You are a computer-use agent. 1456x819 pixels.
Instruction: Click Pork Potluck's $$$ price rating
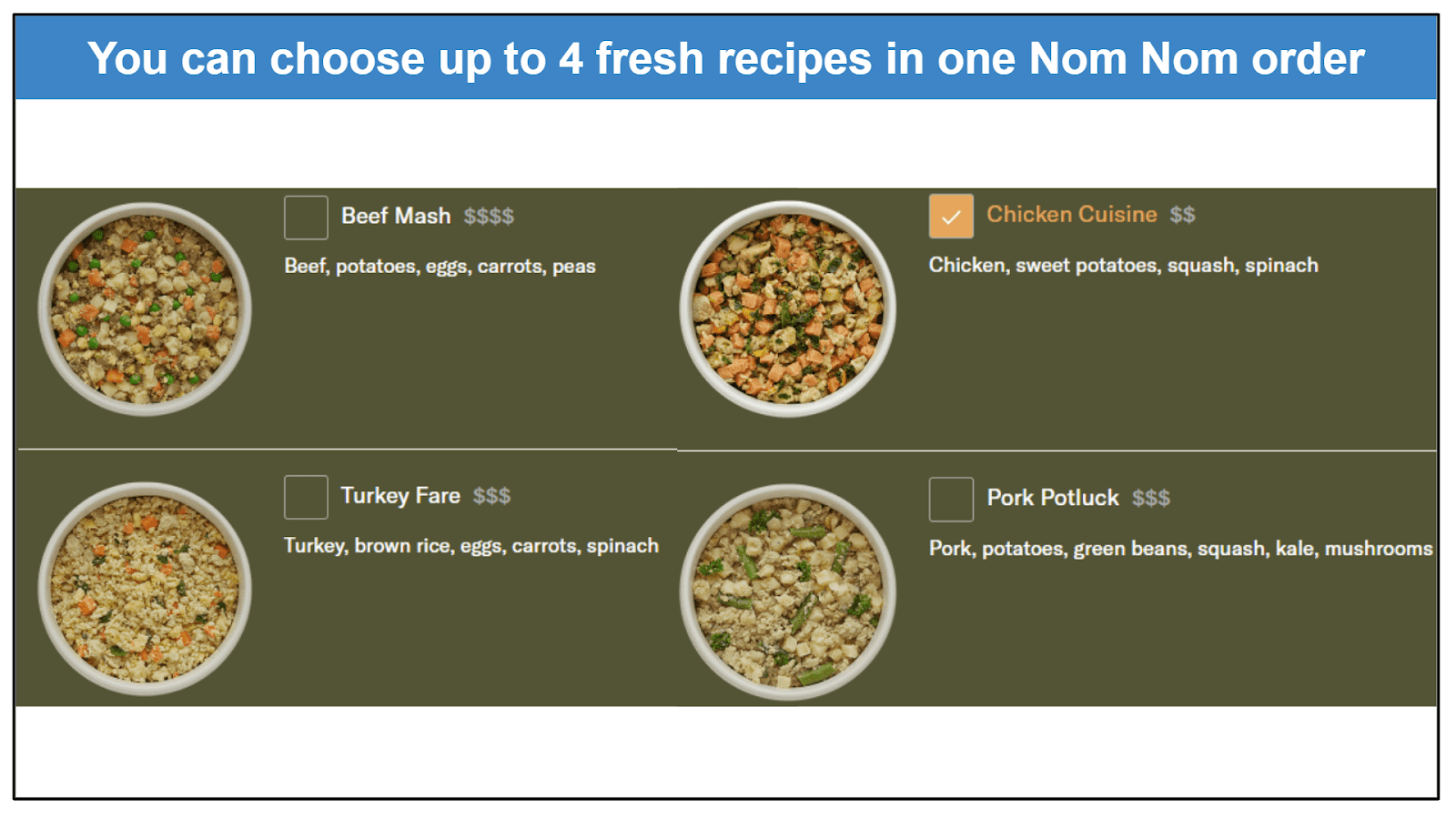point(1151,498)
